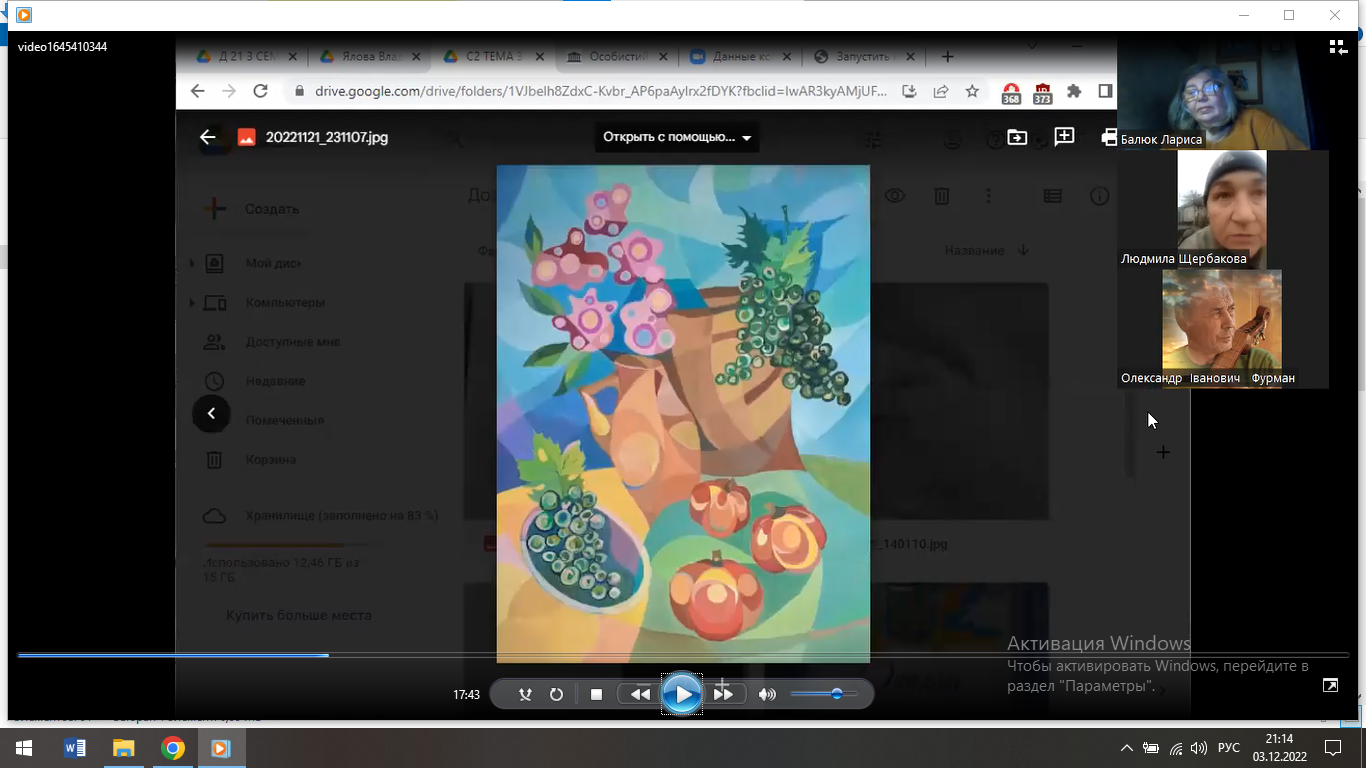
Task: Click the Chrome forward navigation arrow
Action: click(x=229, y=91)
